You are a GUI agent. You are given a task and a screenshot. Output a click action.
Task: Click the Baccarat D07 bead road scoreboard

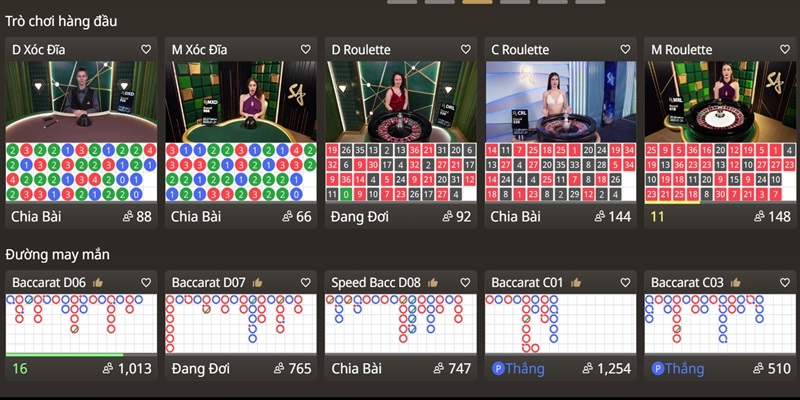tap(241, 323)
